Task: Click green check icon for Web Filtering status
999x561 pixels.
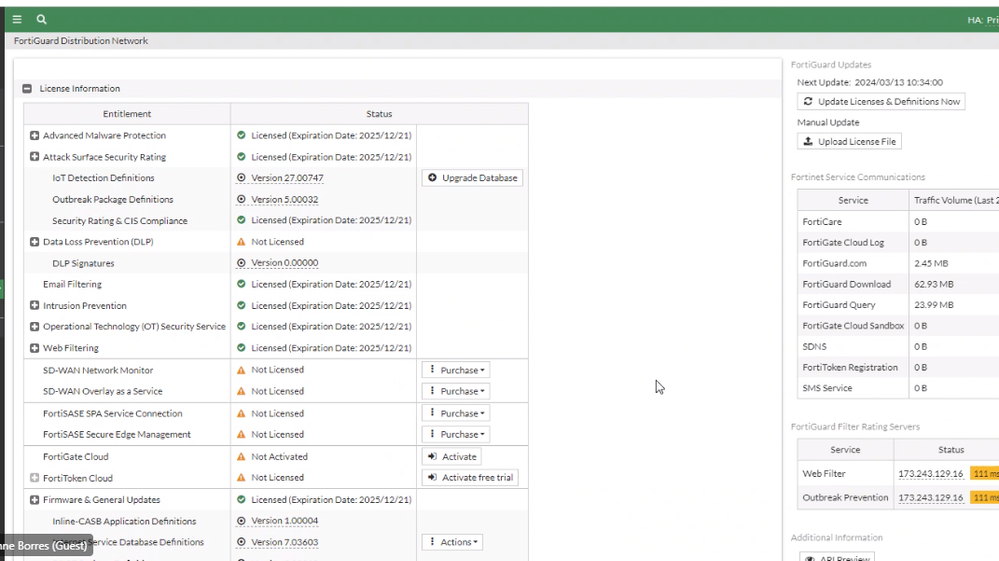Action: tap(241, 348)
